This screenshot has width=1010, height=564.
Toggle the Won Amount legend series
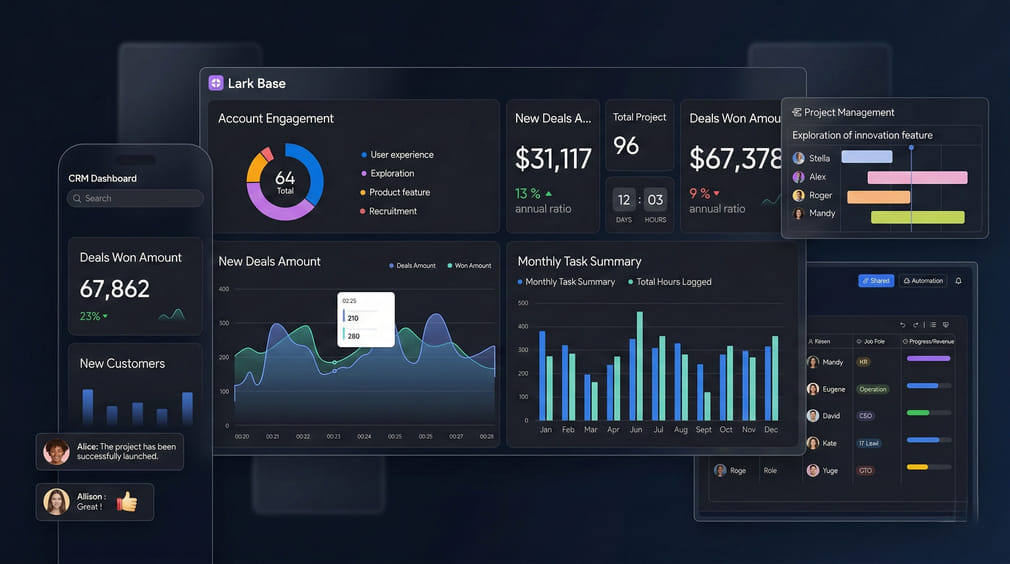(469, 266)
